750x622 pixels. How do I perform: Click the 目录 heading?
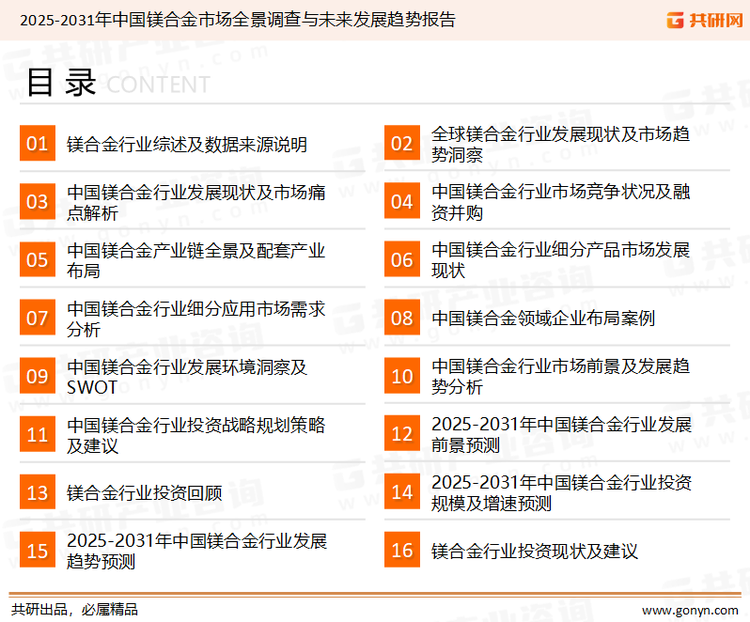click(61, 83)
